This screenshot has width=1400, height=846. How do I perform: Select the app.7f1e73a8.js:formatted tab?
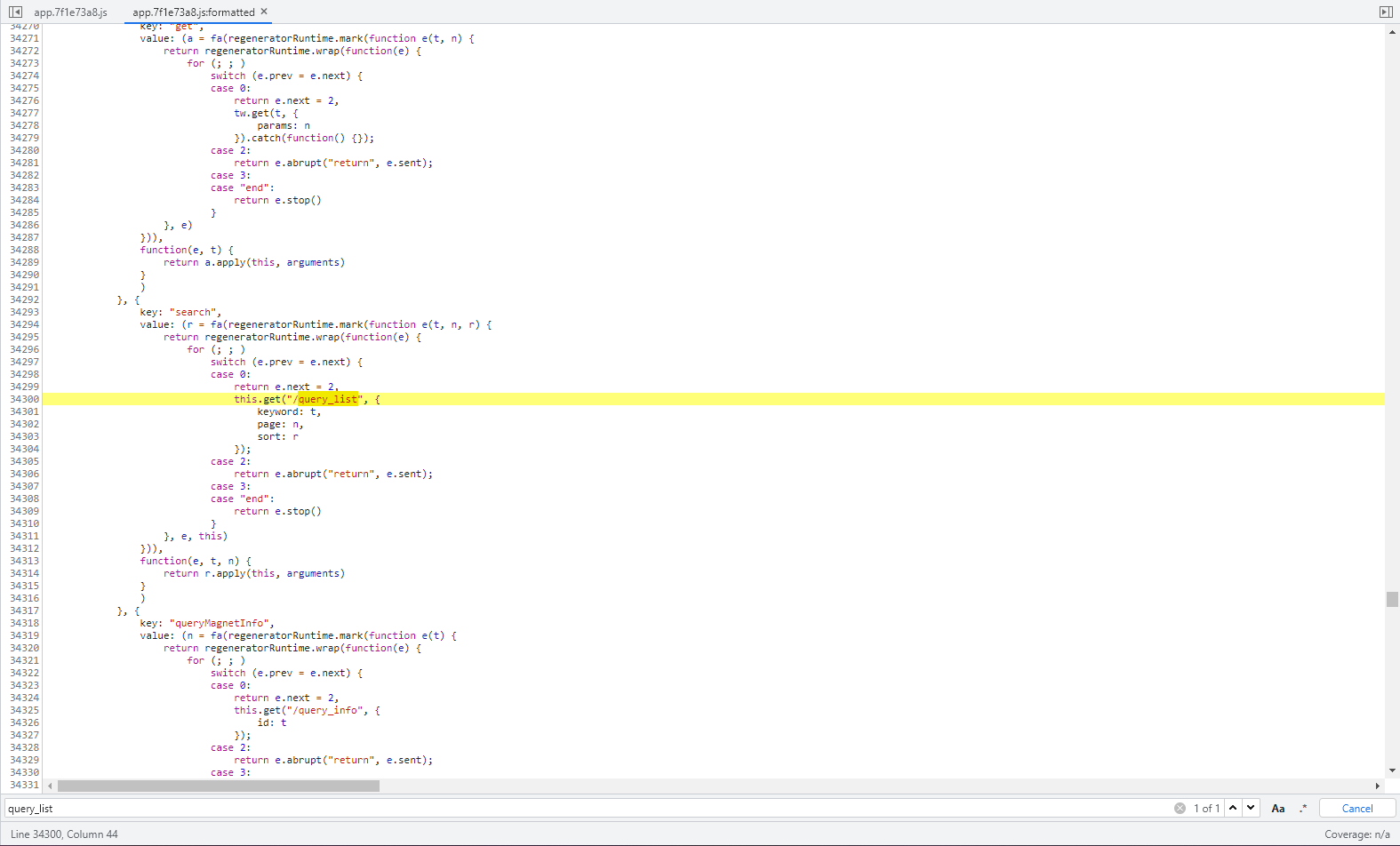[x=193, y=12]
